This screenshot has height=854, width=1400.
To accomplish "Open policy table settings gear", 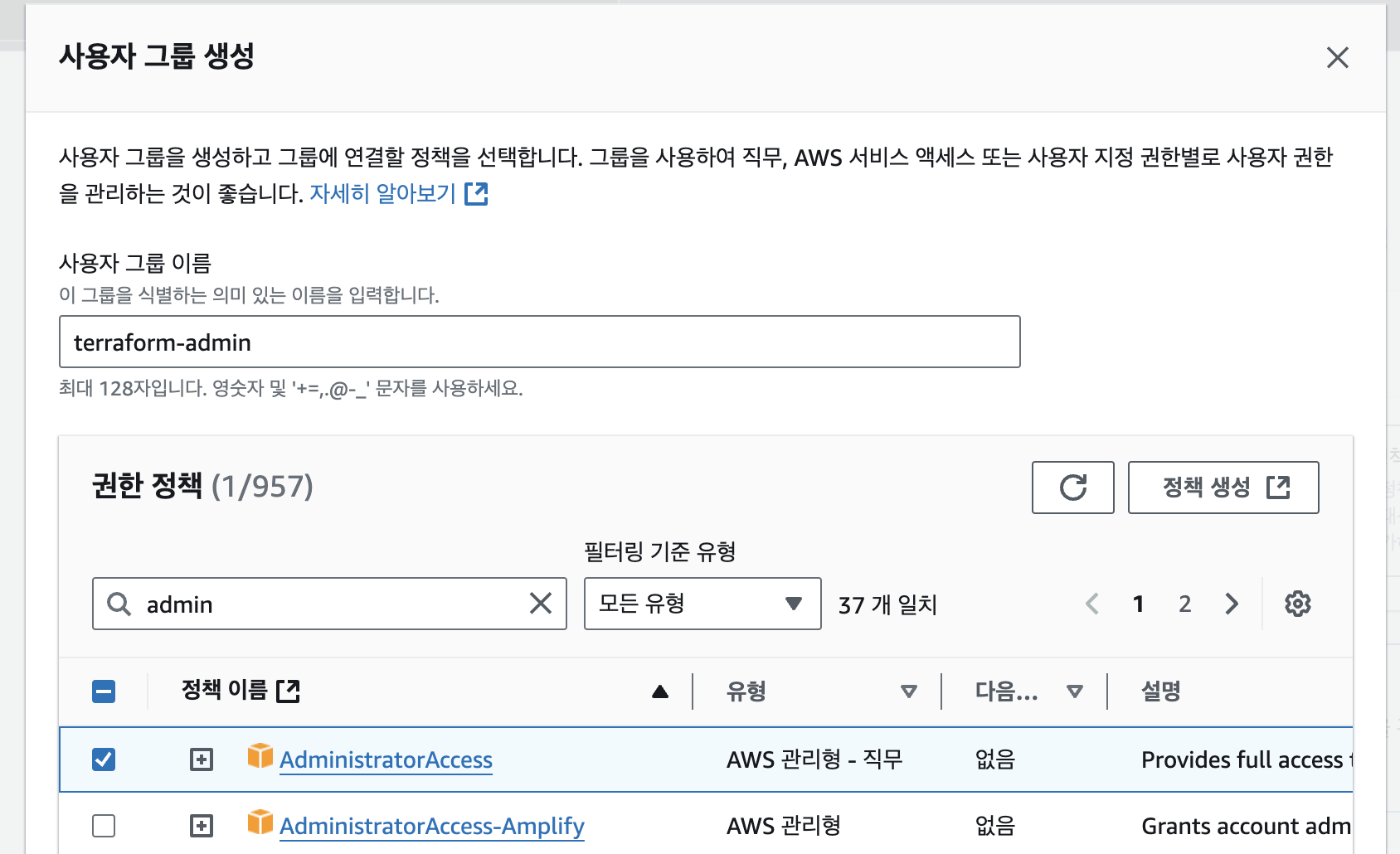I will tap(1297, 604).
